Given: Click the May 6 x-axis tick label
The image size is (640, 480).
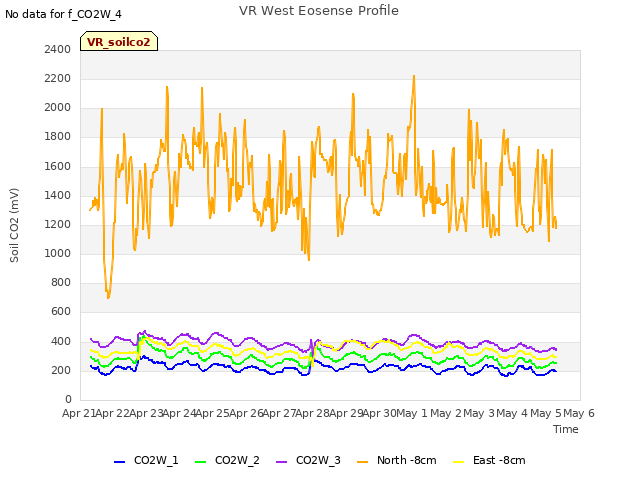Looking at the screenshot, I should pyautogui.click(x=579, y=413).
